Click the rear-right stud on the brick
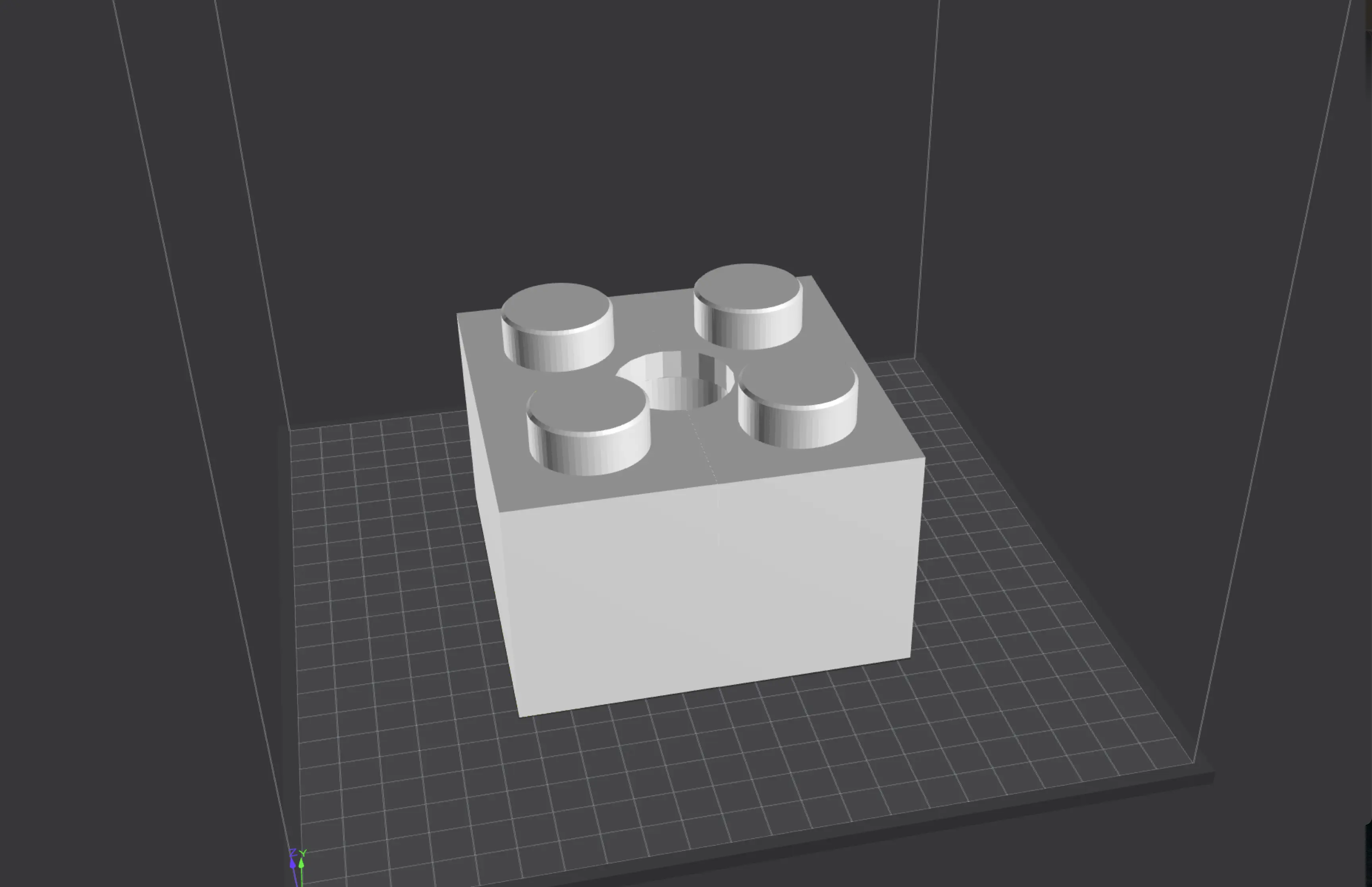Image resolution: width=1372 pixels, height=887 pixels. (748, 306)
